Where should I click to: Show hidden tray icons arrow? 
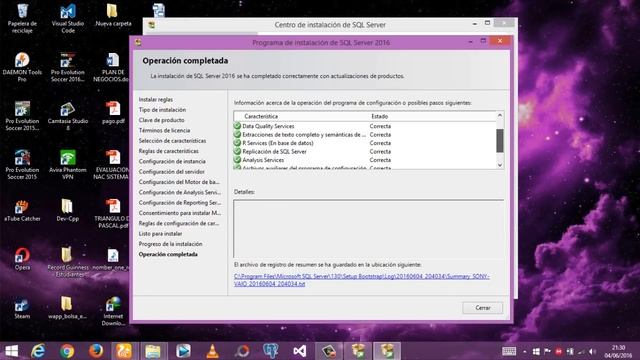(524, 351)
